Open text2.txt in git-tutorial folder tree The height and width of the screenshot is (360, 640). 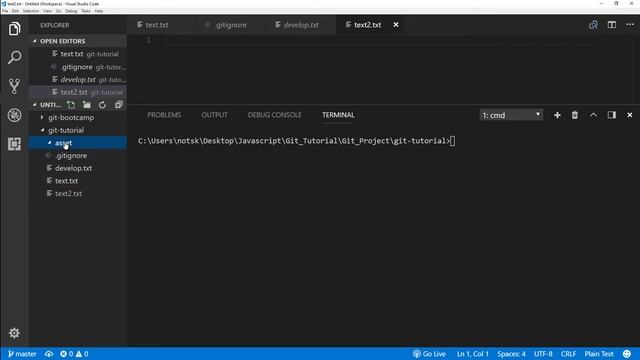click(x=78, y=193)
